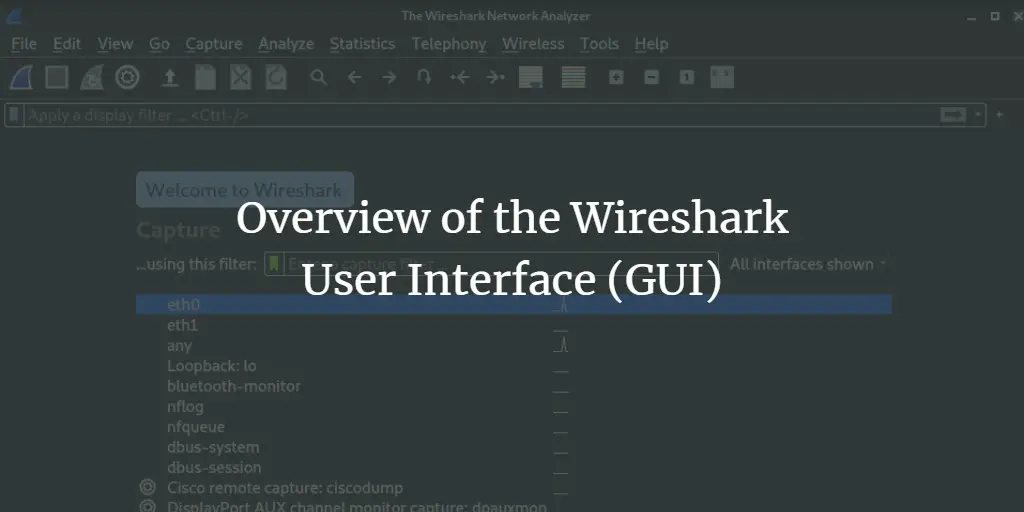Select the Loopback: lo interface
Image resolution: width=1024 pixels, height=512 pixels.
[x=513, y=366]
